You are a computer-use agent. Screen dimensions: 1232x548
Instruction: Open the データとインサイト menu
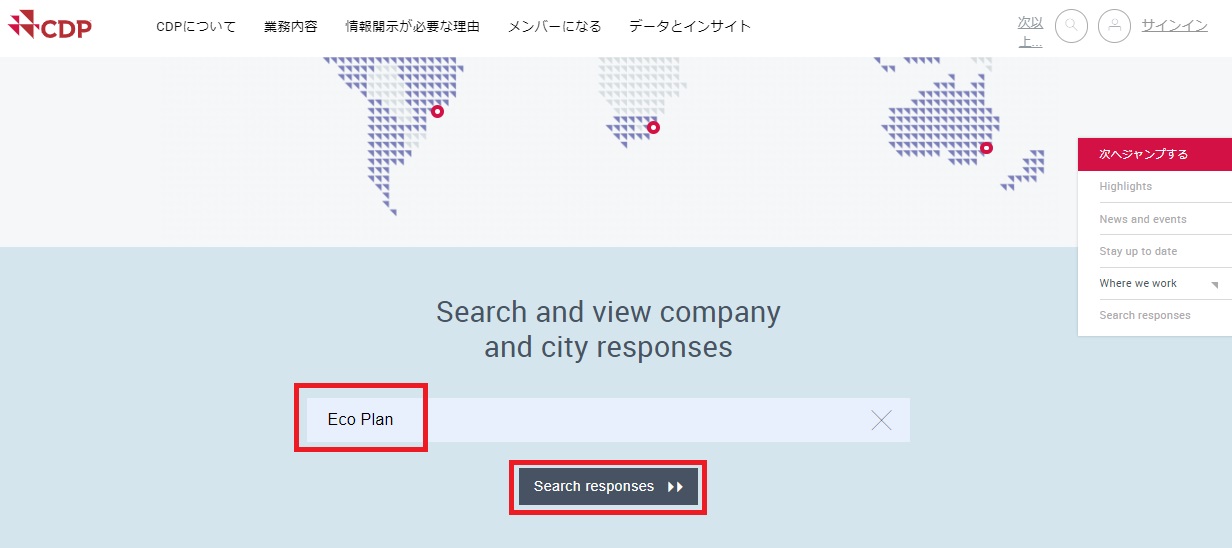pos(690,27)
